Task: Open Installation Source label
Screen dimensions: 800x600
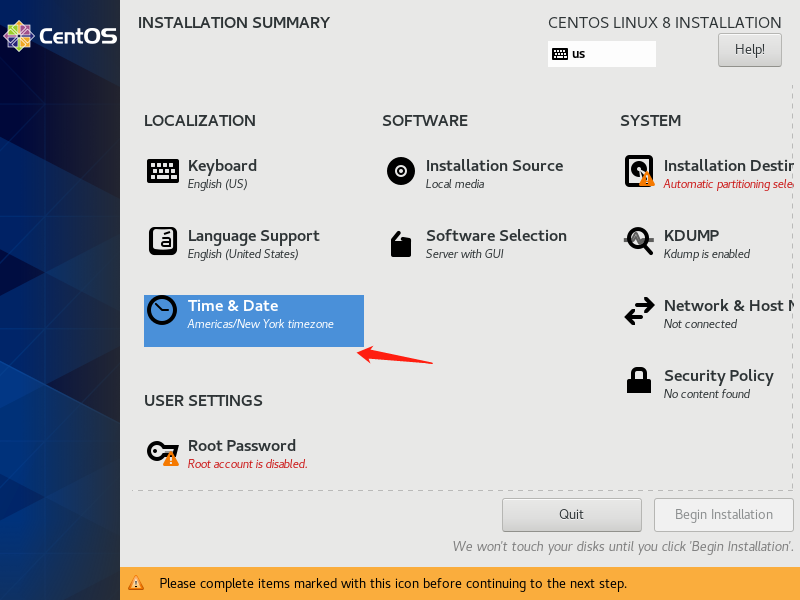Action: point(494,166)
